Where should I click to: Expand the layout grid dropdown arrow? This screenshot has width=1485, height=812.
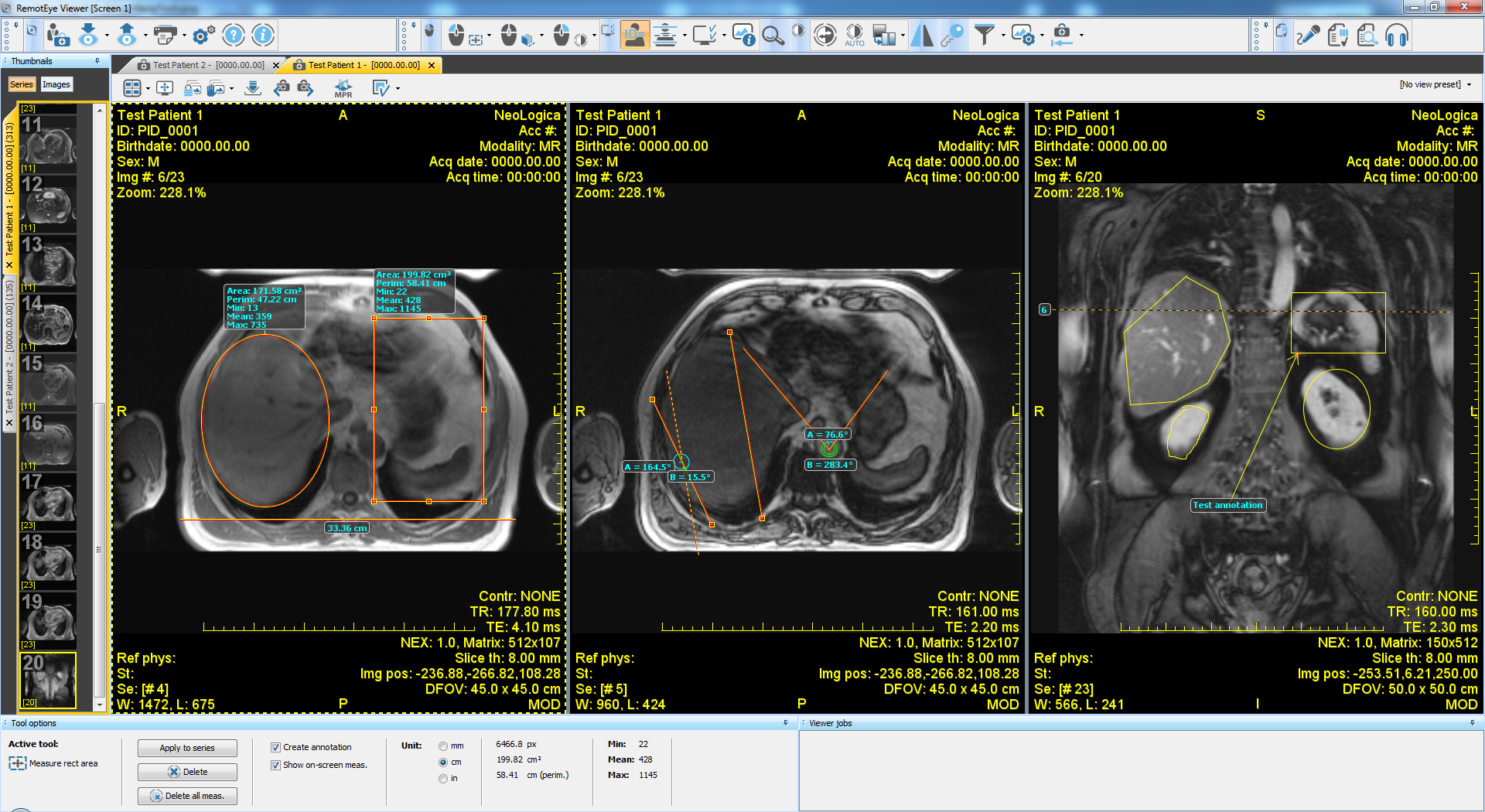tap(148, 88)
